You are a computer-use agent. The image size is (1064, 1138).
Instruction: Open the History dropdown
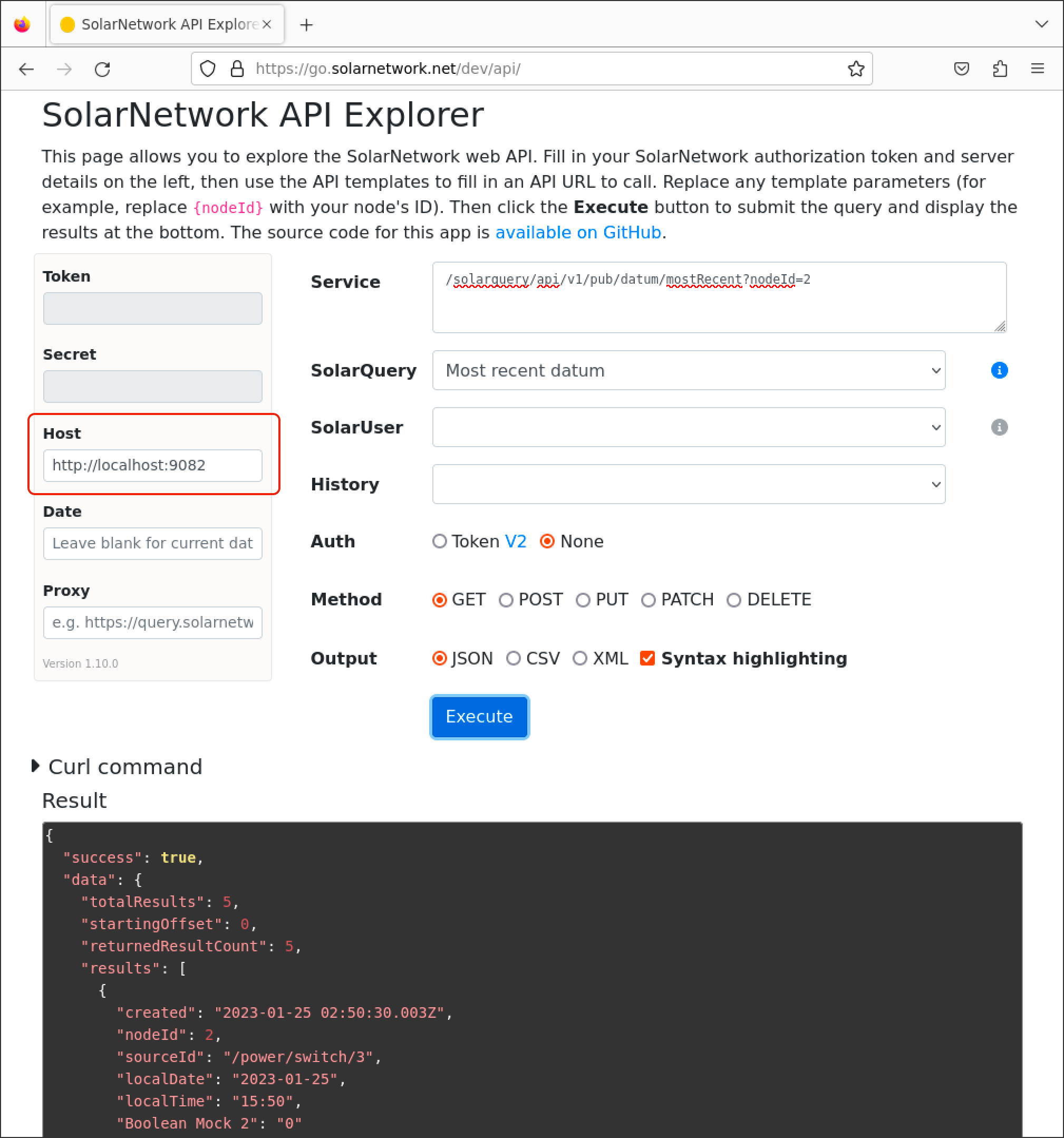pos(689,484)
